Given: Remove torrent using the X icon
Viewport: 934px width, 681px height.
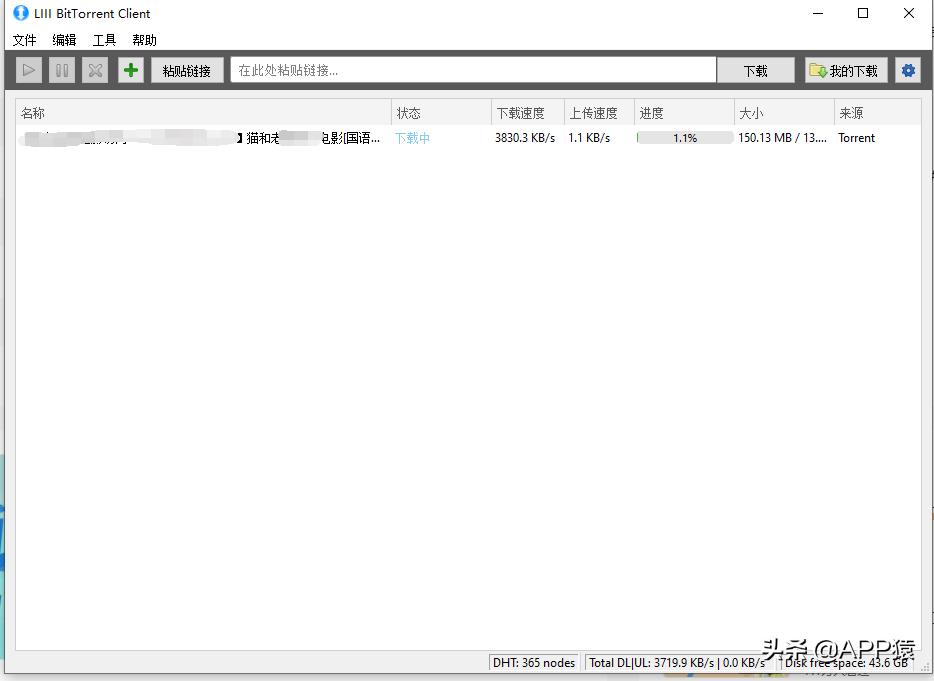Looking at the screenshot, I should coord(96,69).
